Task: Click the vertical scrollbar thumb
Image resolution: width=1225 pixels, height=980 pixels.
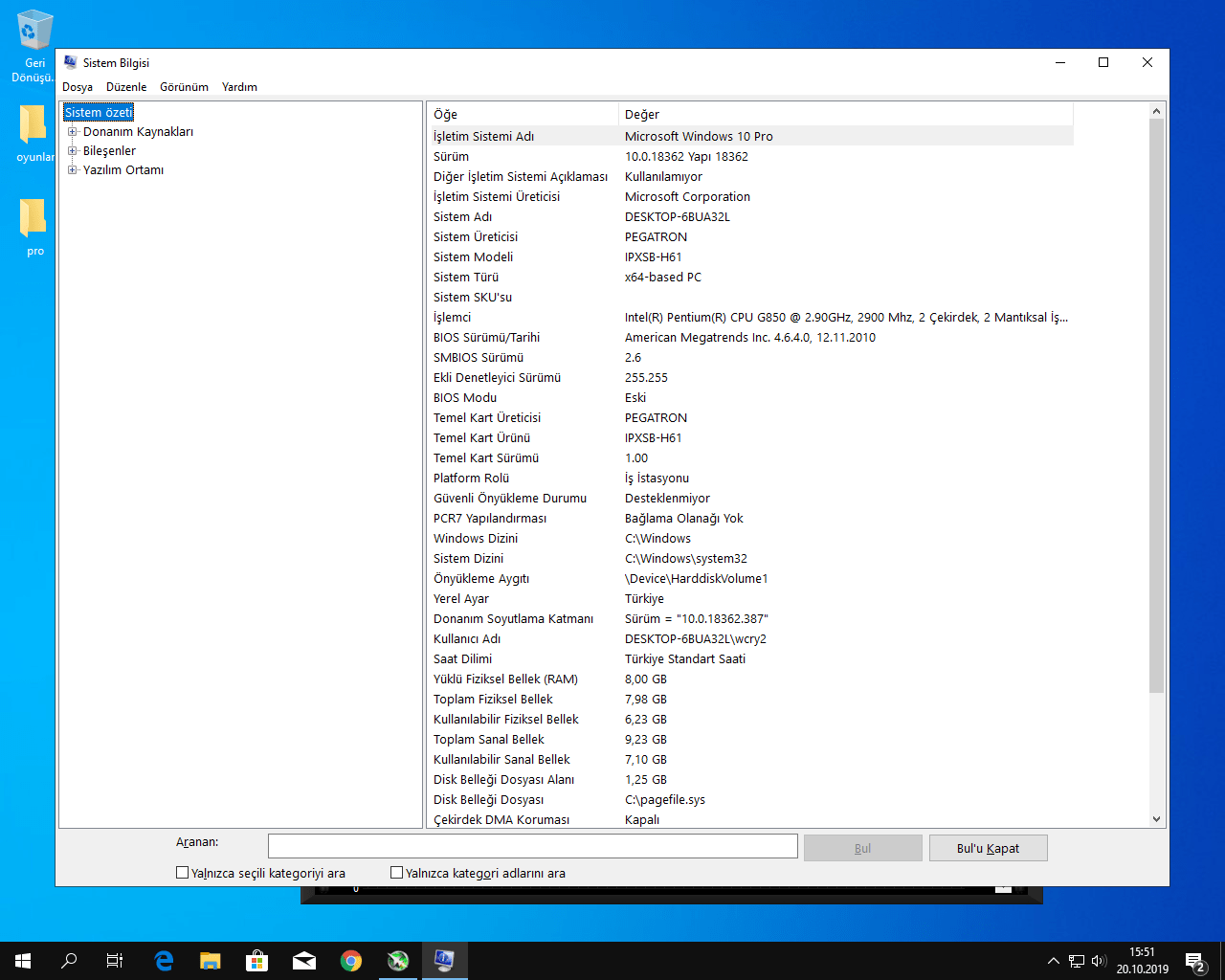Action: pyautogui.click(x=1156, y=406)
